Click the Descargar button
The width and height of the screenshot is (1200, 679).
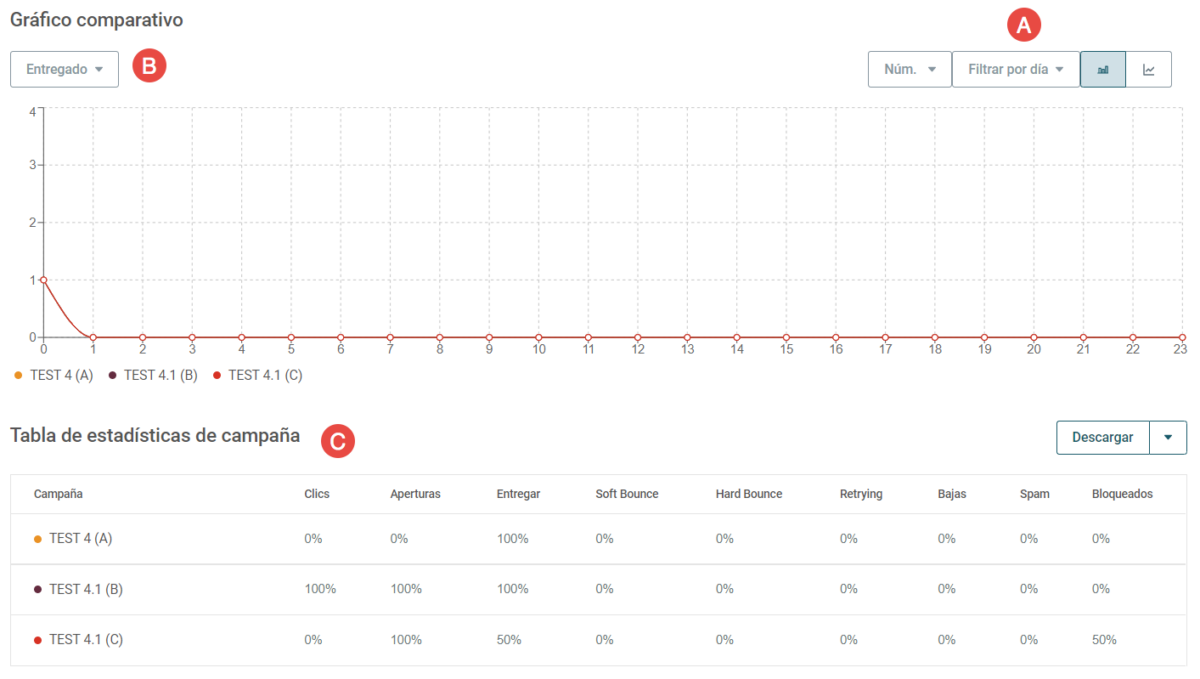click(x=1103, y=438)
